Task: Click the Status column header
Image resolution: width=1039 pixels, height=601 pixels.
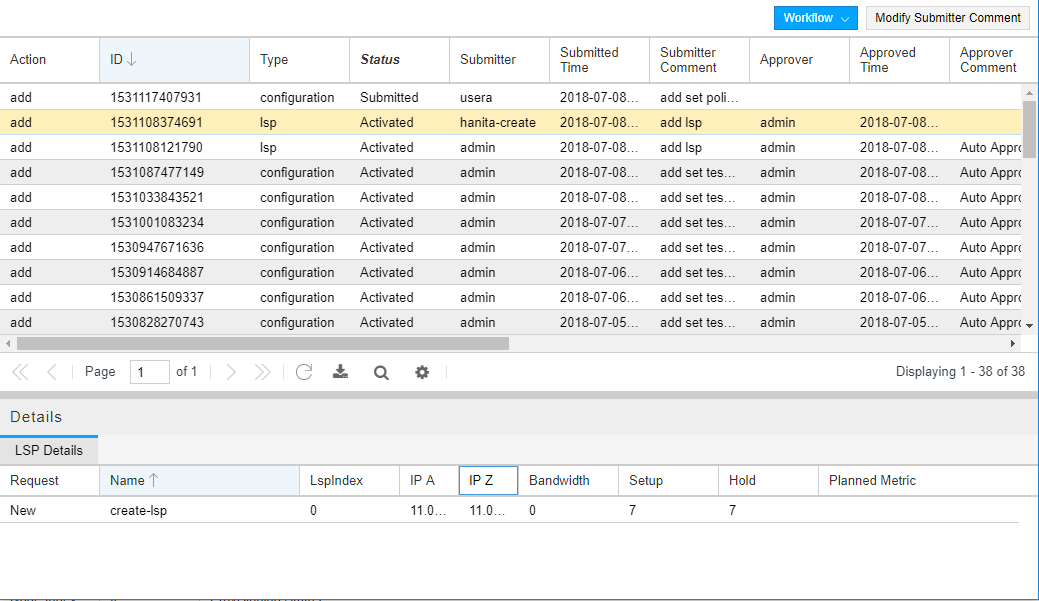Action: click(x=398, y=60)
